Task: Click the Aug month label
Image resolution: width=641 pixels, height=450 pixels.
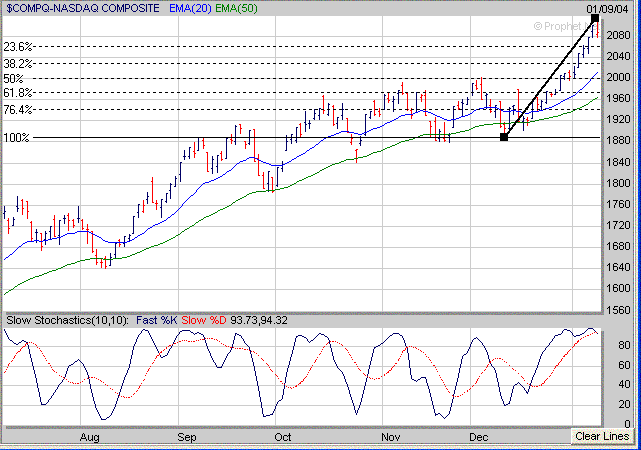Action: (x=90, y=437)
